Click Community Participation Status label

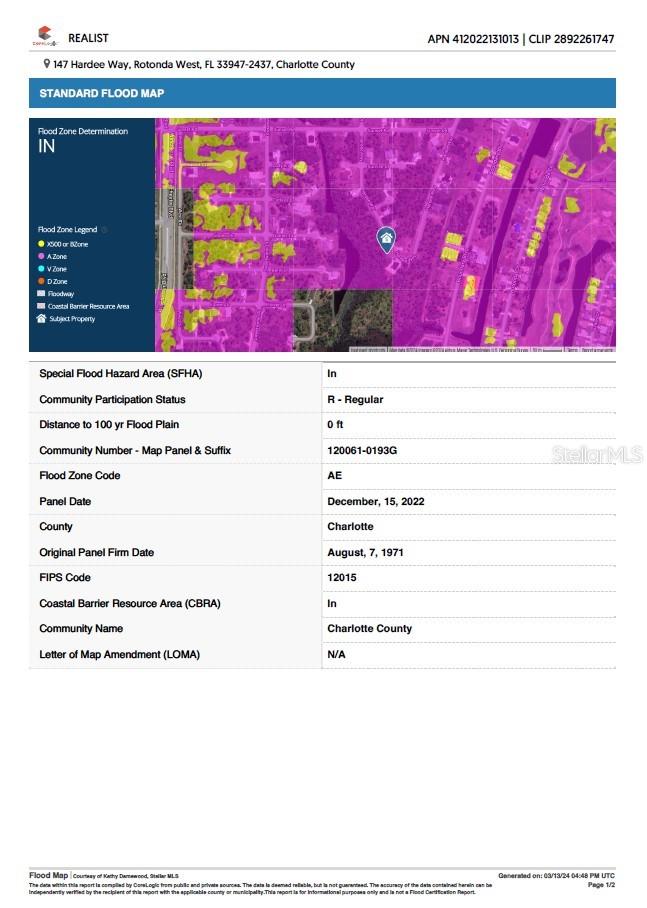pos(112,400)
